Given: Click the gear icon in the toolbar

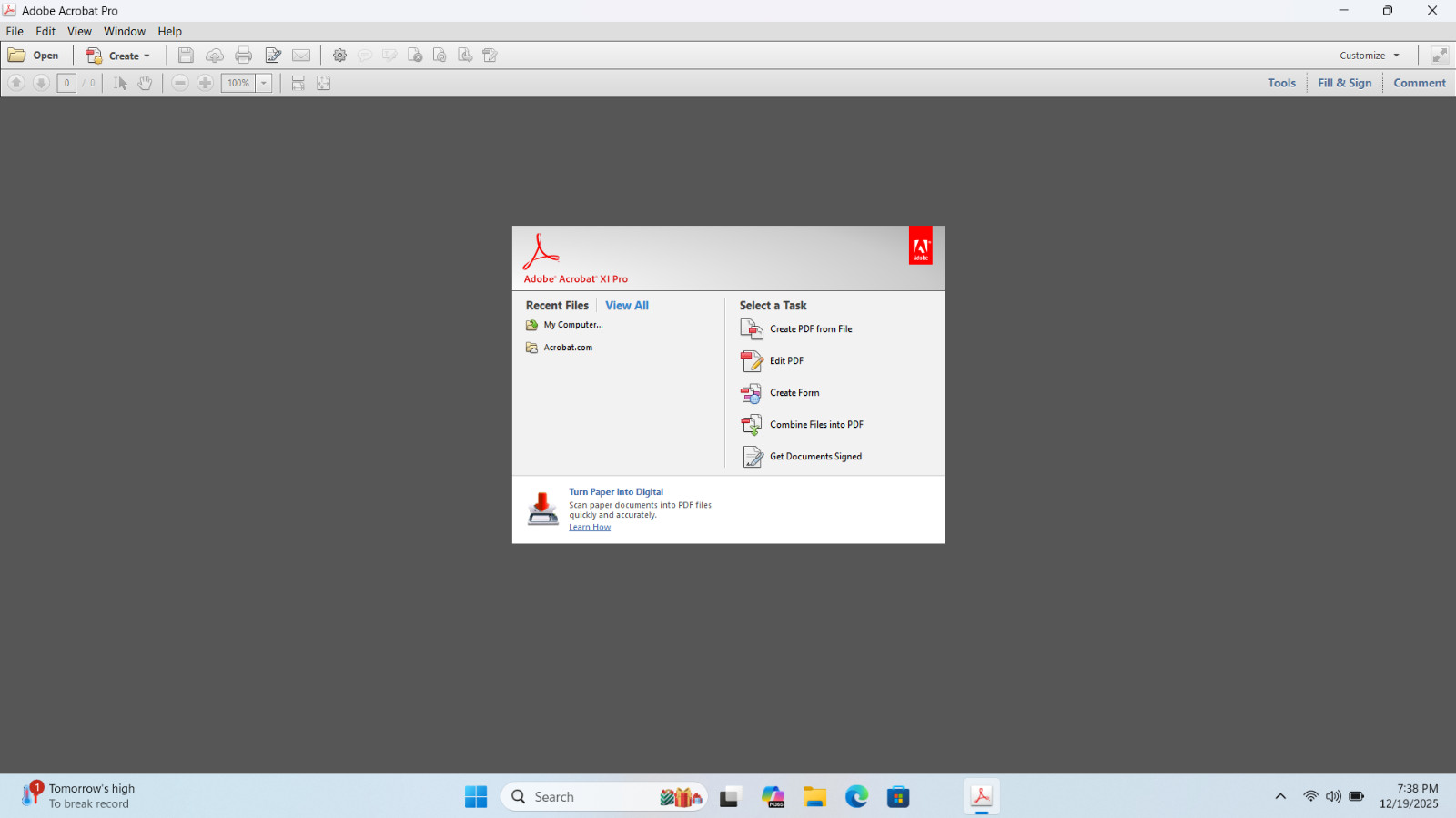Looking at the screenshot, I should pos(339,56).
